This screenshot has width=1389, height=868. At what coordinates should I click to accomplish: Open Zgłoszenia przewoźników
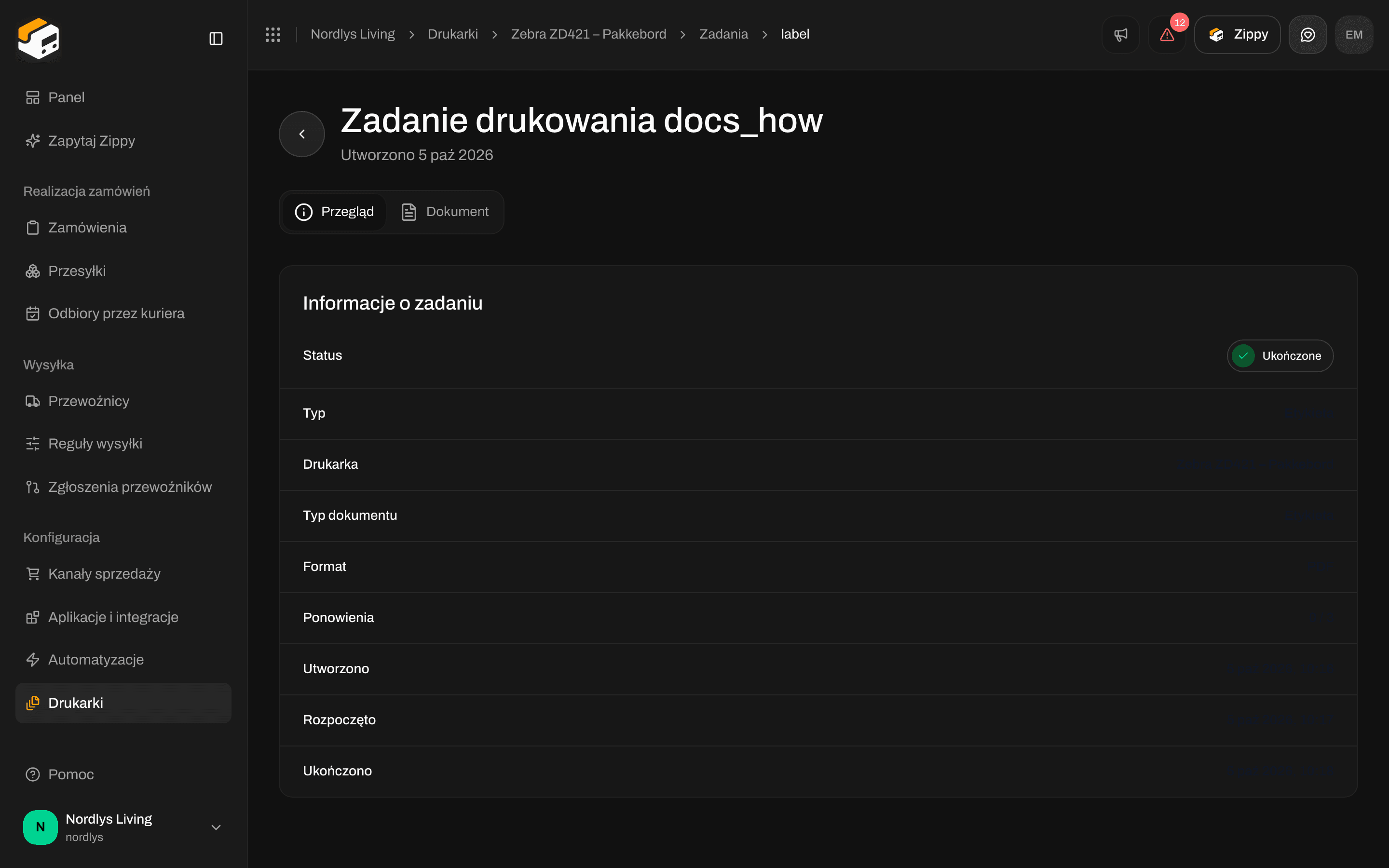pos(123,487)
